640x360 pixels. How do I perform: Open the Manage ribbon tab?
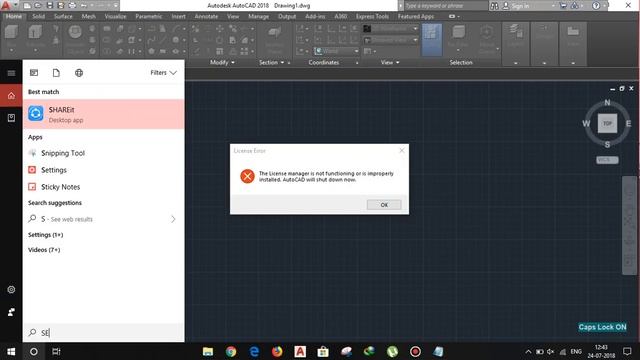pyautogui.click(x=258, y=16)
